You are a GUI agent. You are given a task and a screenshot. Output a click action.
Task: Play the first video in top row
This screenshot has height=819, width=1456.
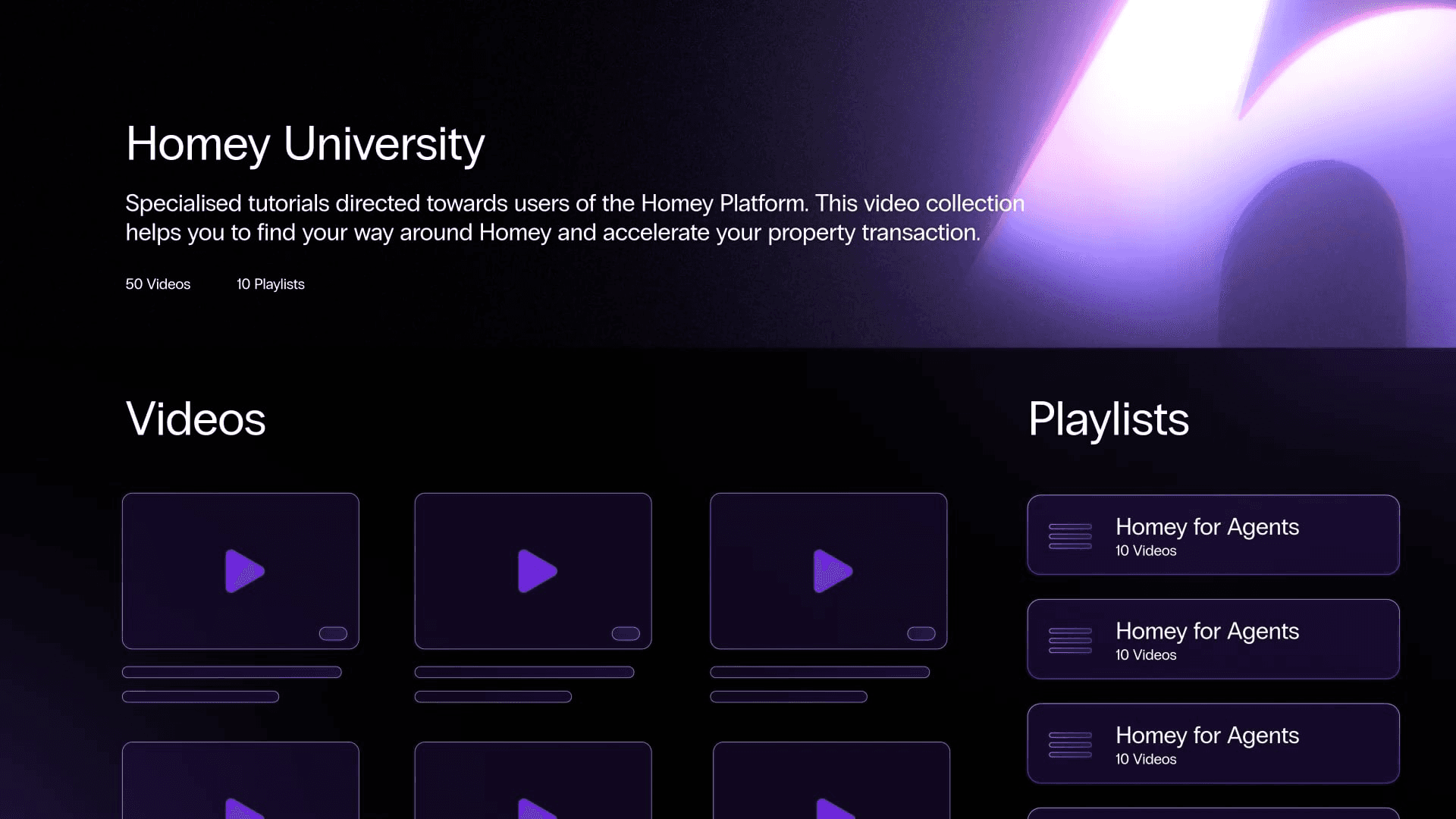click(244, 571)
